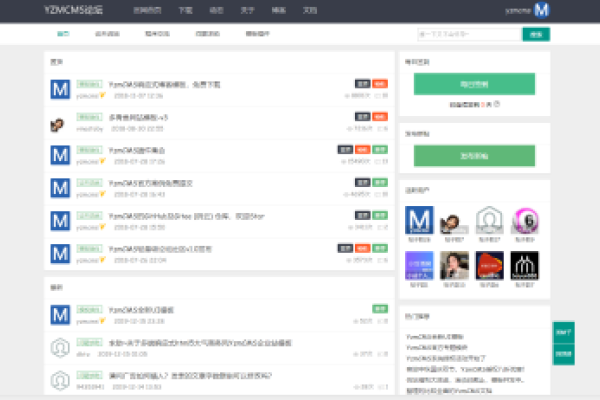Click the upper teal floating side button

pyautogui.click(x=564, y=333)
